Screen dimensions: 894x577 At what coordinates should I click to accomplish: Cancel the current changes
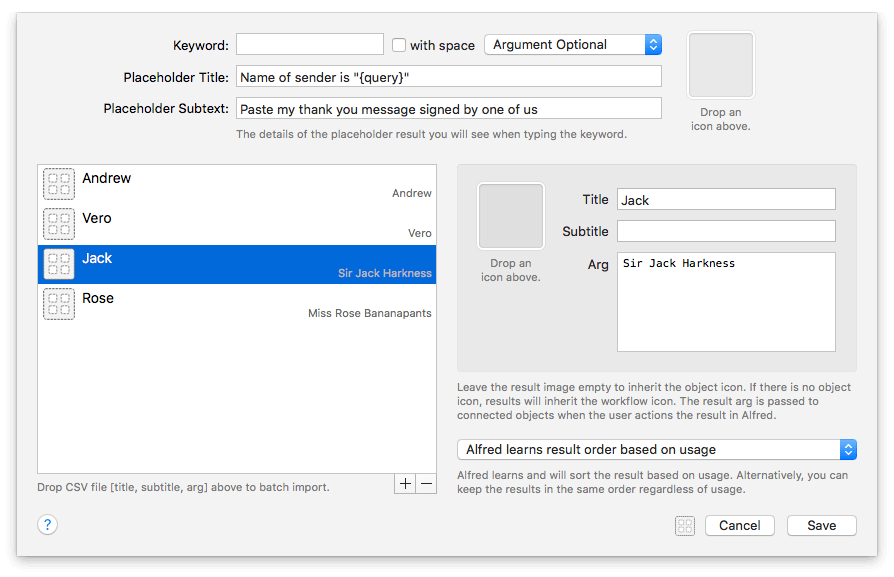739,525
